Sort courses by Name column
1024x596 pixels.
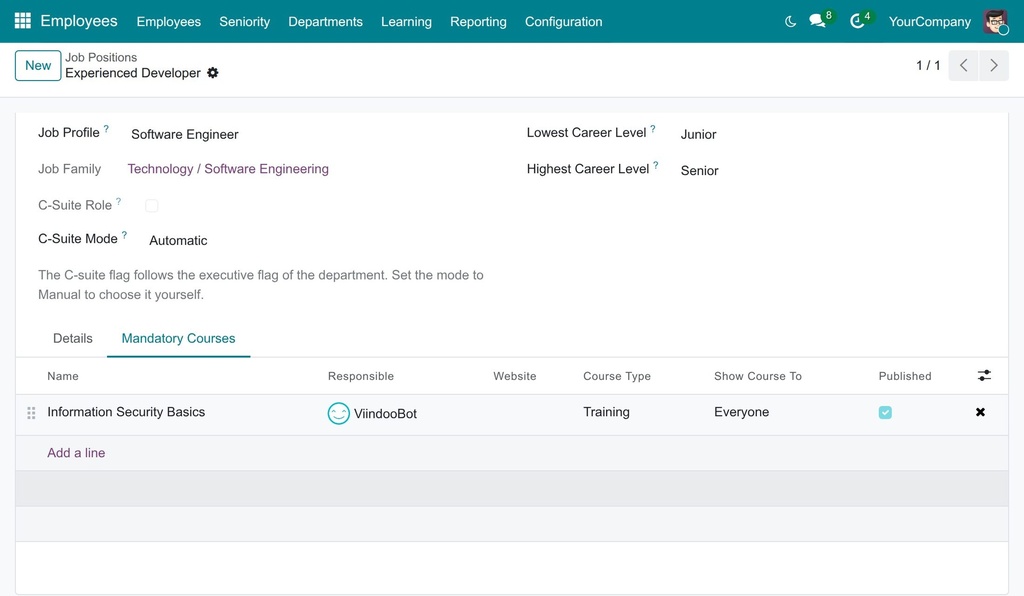[63, 376]
